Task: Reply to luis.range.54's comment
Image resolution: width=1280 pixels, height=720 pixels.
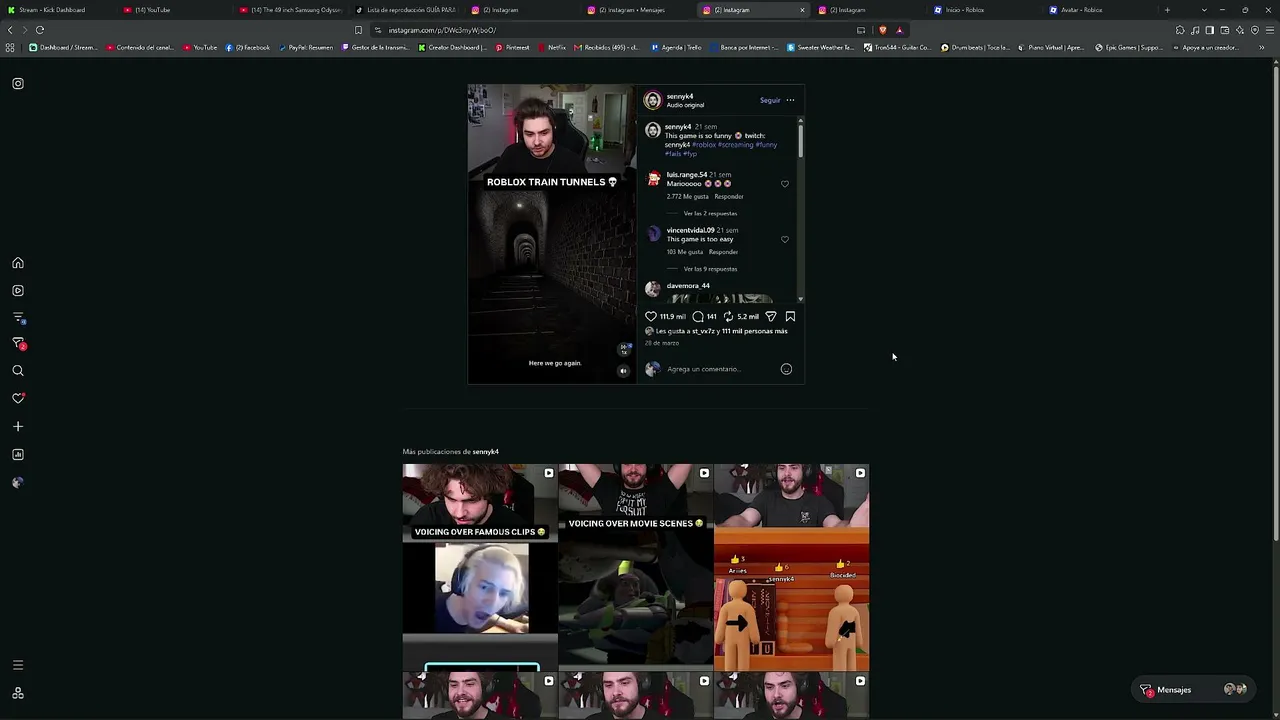Action: point(729,196)
